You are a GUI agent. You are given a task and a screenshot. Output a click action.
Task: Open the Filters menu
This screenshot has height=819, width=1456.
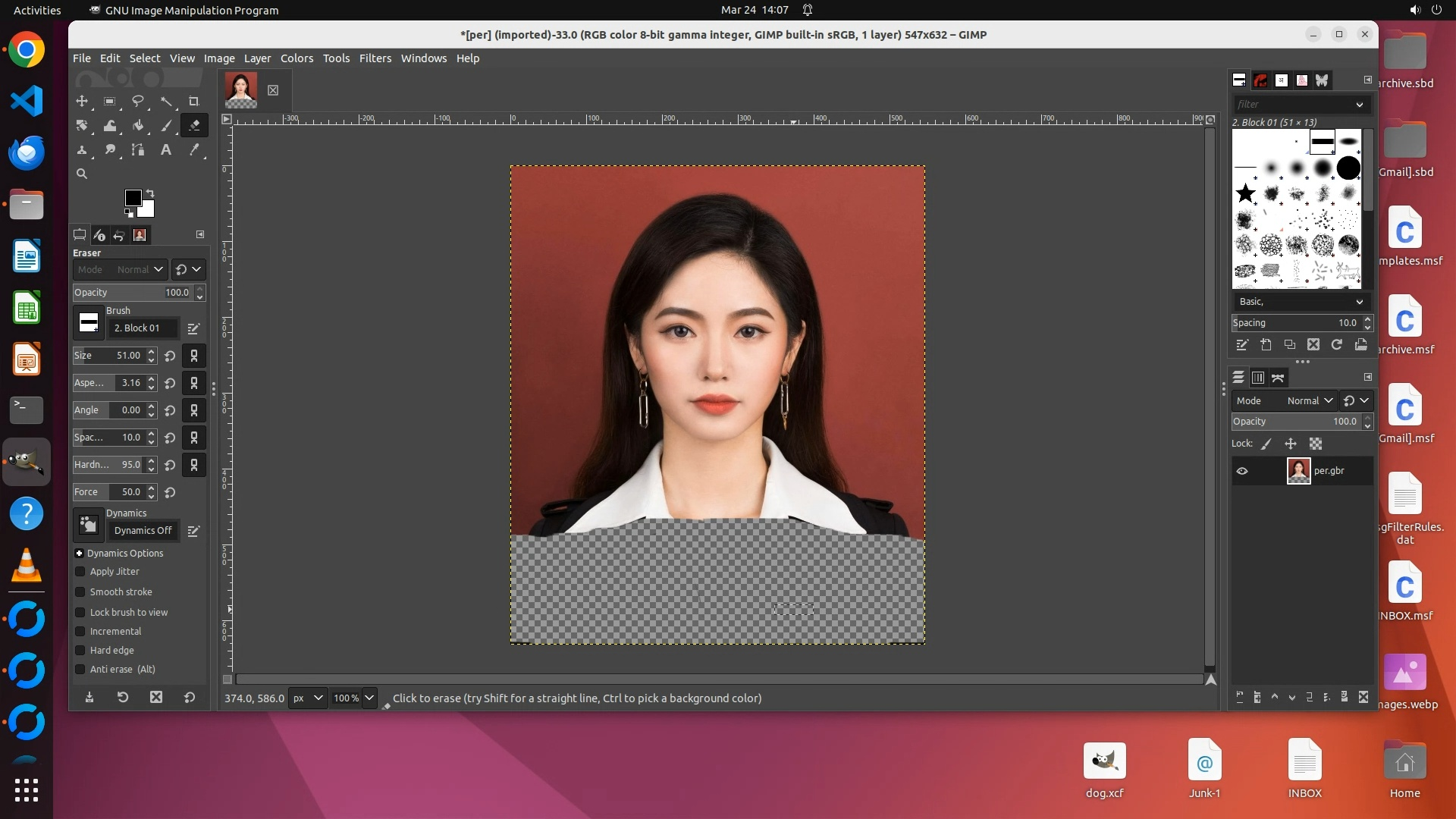click(375, 58)
